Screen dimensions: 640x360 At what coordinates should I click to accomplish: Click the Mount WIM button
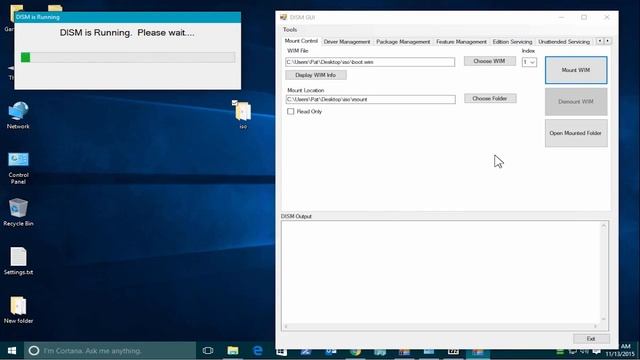[x=576, y=70]
